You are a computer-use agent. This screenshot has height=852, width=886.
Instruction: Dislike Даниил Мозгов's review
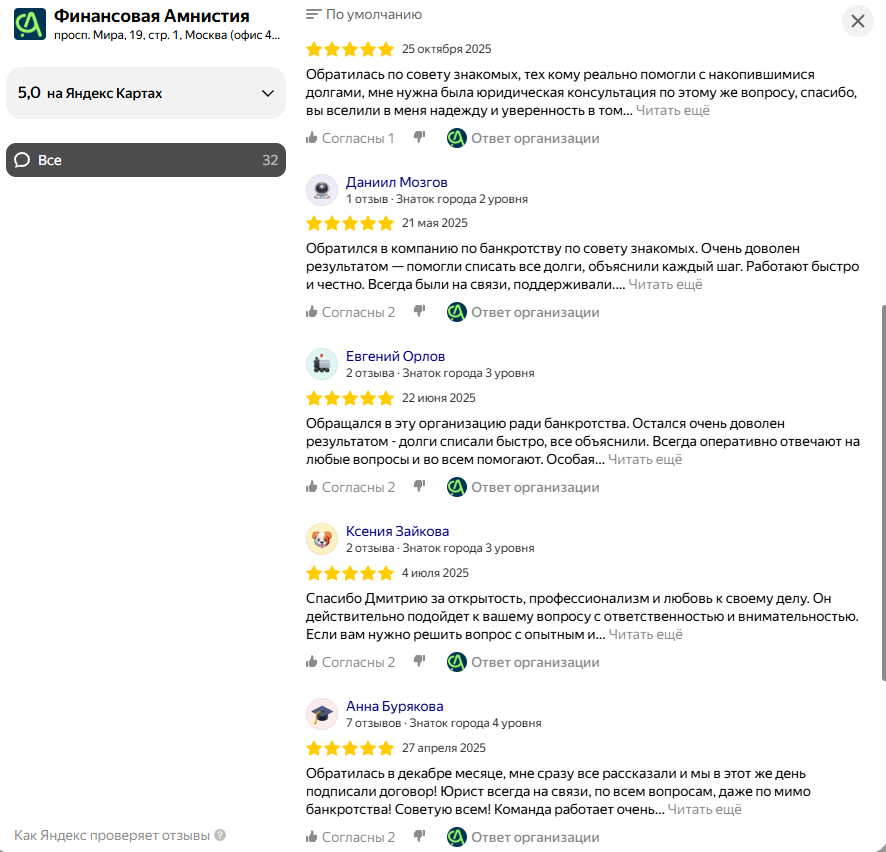420,312
